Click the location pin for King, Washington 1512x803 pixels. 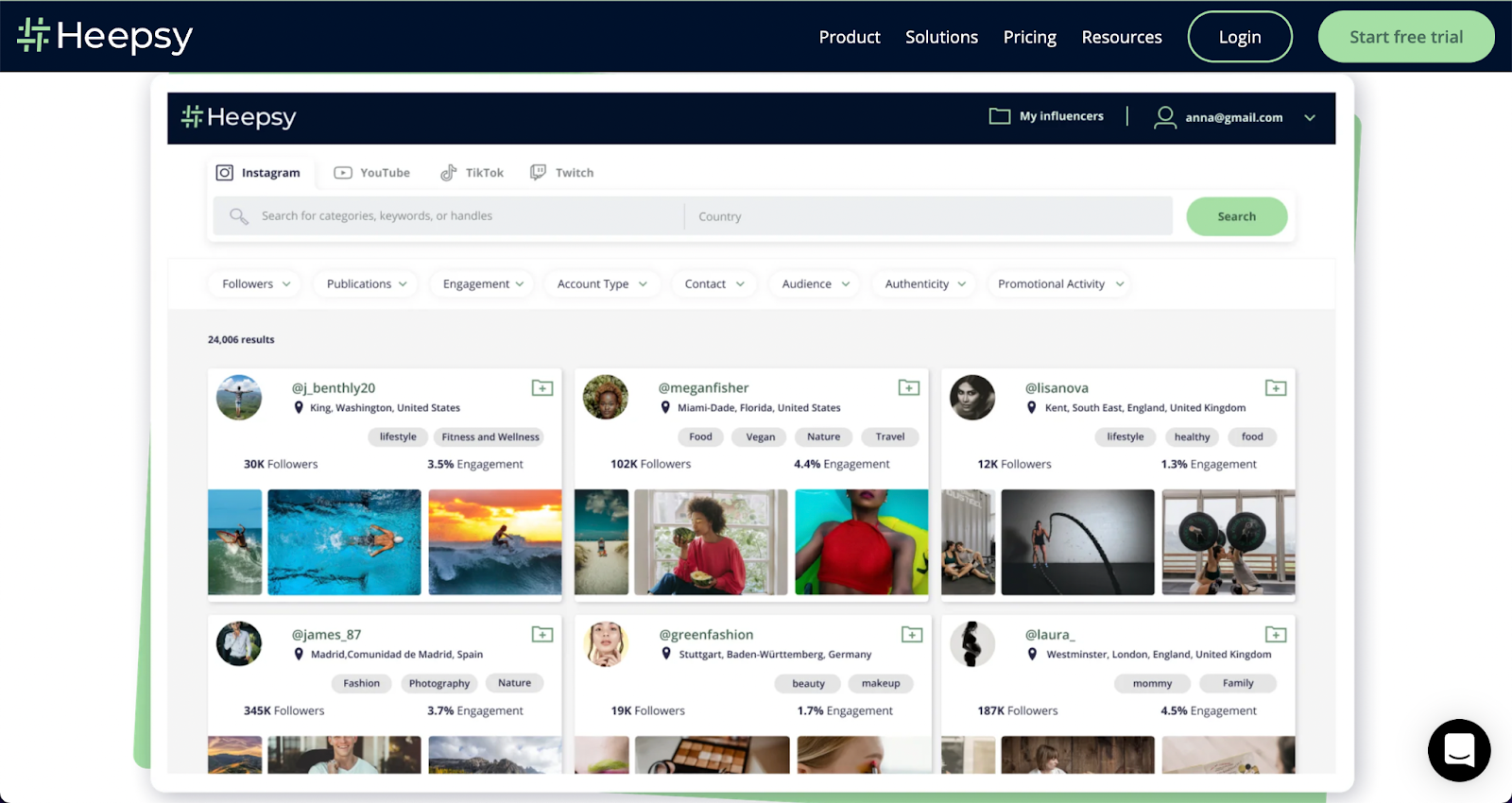coord(299,407)
